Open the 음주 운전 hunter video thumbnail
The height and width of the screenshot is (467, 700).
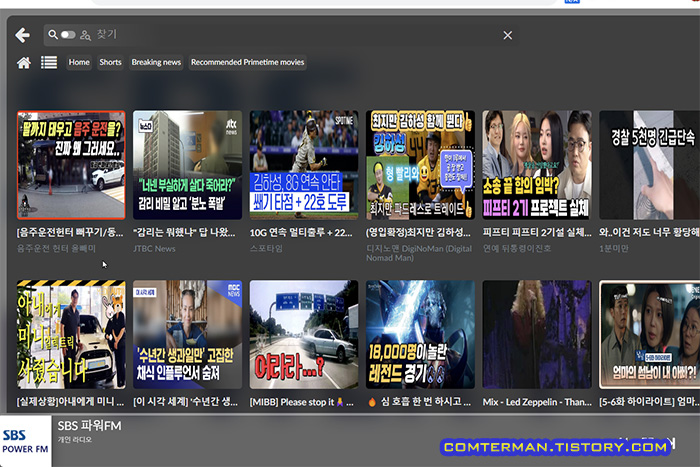tap(71, 165)
